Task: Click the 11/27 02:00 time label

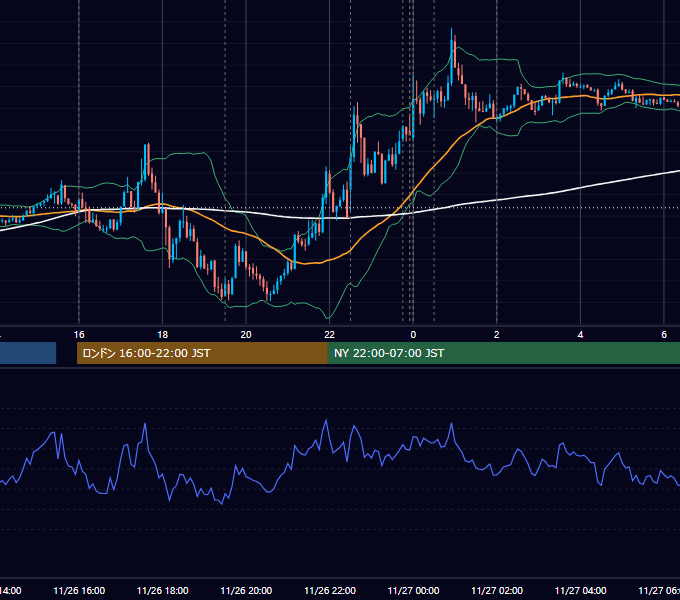Action: click(497, 590)
